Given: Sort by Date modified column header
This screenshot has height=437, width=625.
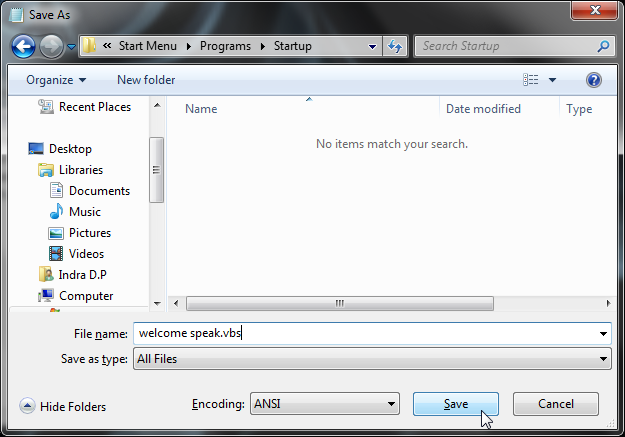Looking at the screenshot, I should (483, 109).
